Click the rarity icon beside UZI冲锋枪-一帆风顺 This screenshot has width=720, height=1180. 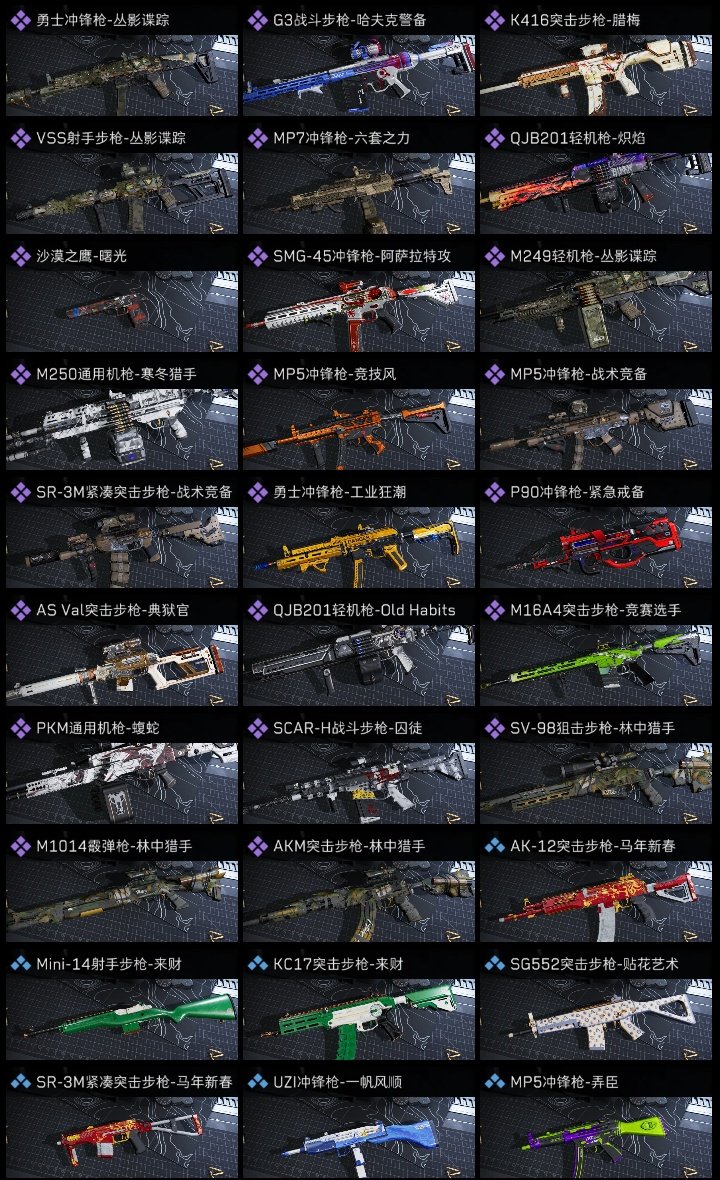tap(257, 1082)
